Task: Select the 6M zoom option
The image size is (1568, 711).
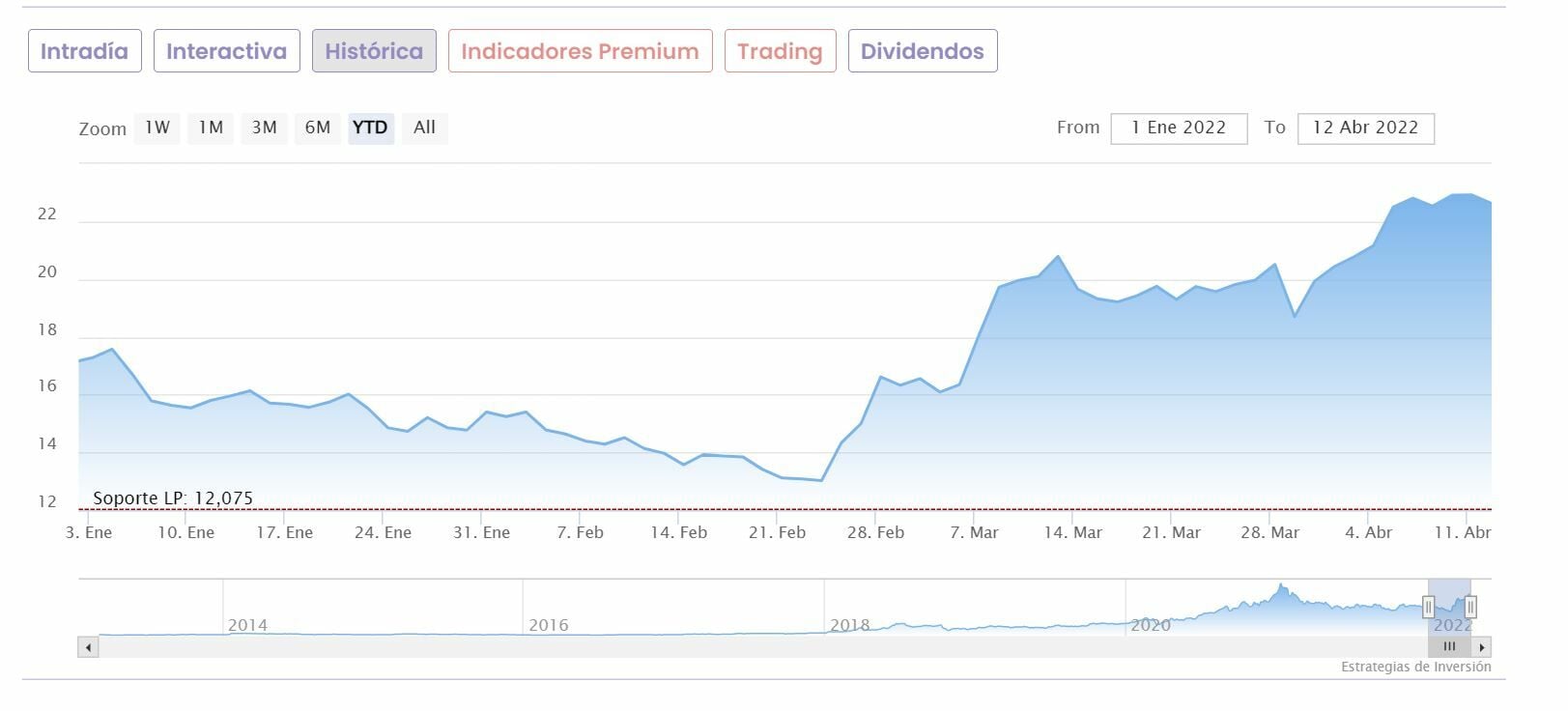Action: (318, 128)
